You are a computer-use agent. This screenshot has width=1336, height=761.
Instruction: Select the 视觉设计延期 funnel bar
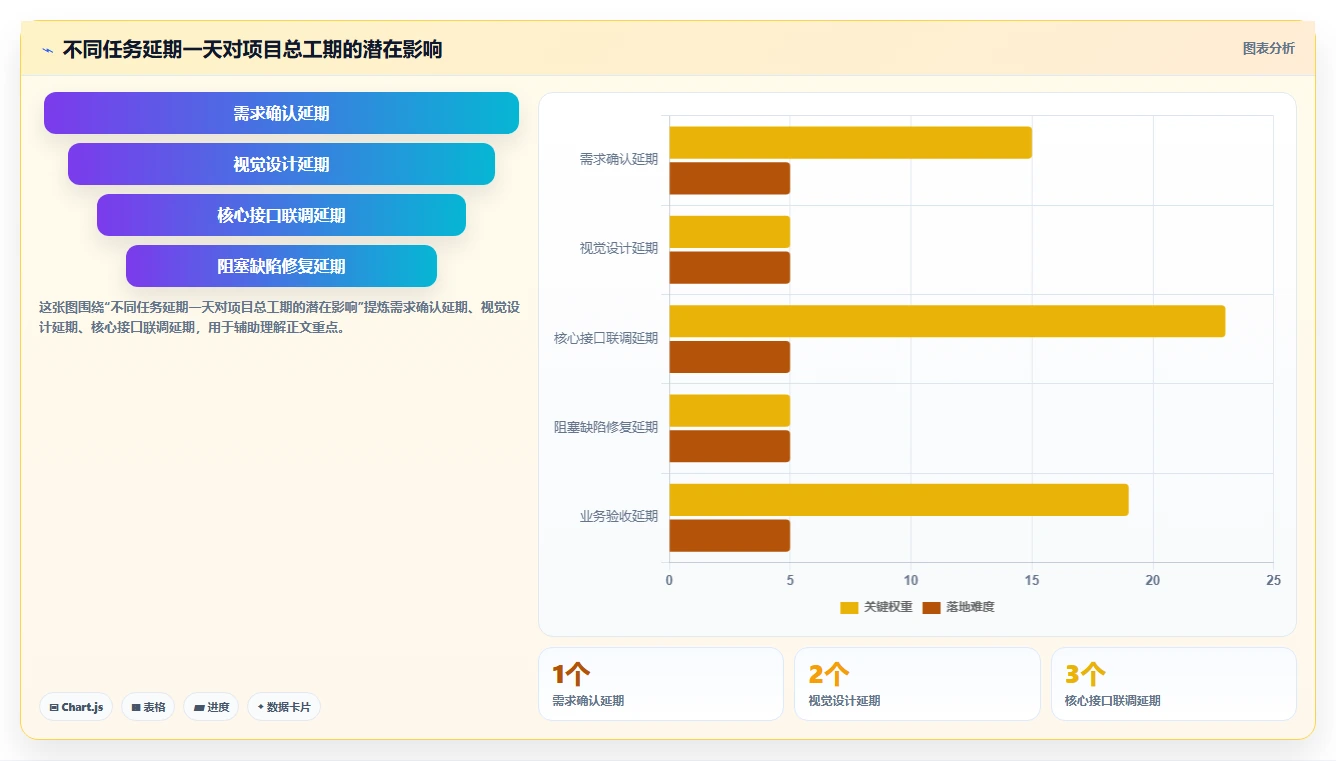pyautogui.click(x=281, y=164)
